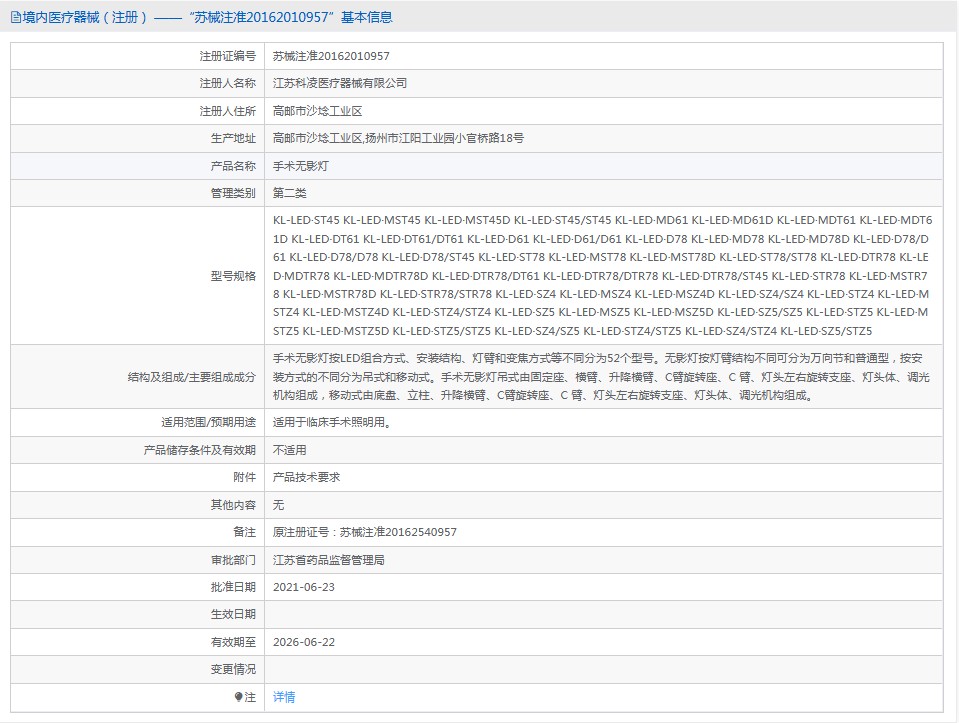The height and width of the screenshot is (723, 959).
Task: Click the approval date 2021-06-23
Action: click(304, 587)
